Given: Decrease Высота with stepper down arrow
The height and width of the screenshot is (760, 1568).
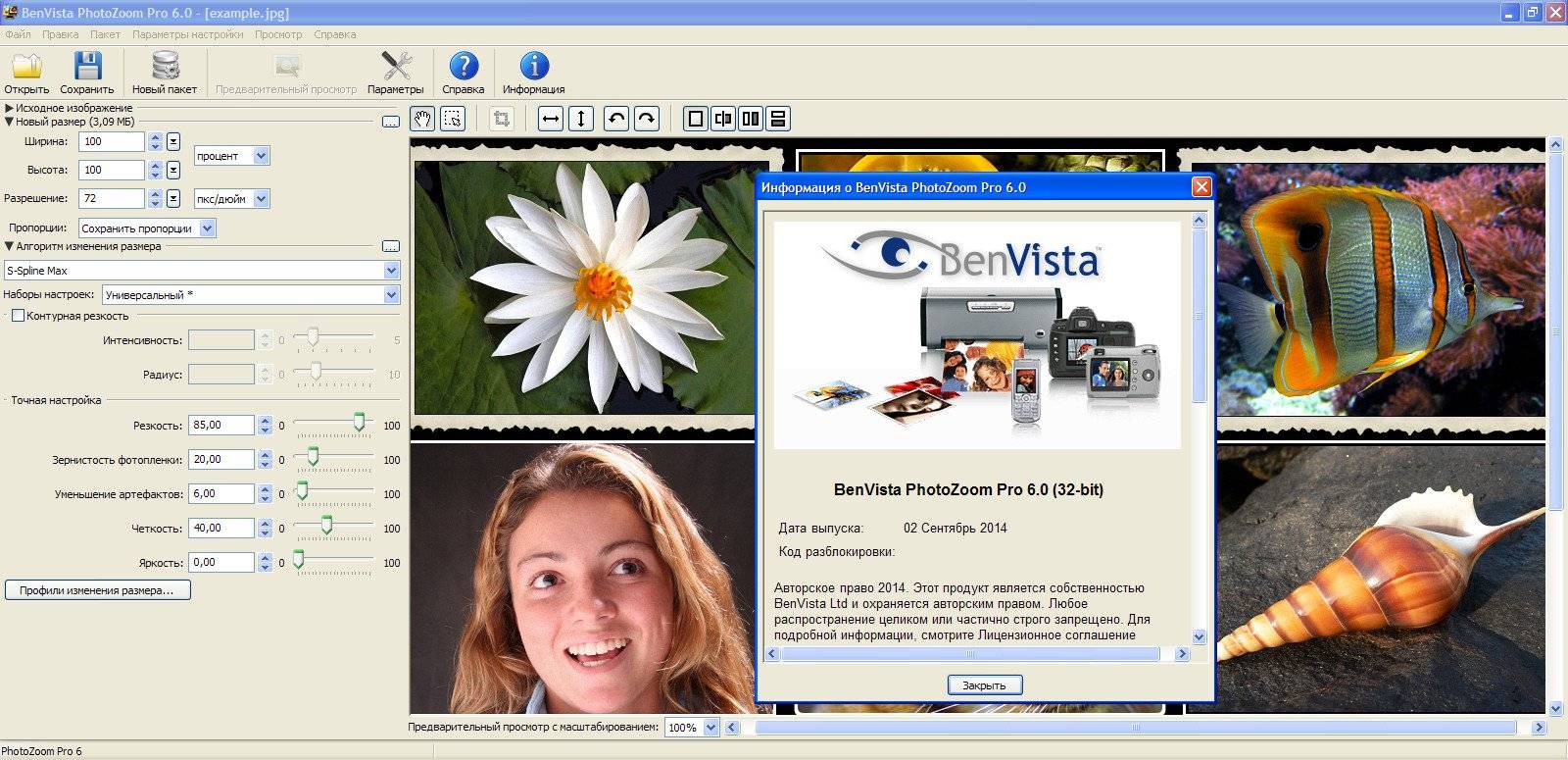Looking at the screenshot, I should (x=155, y=175).
